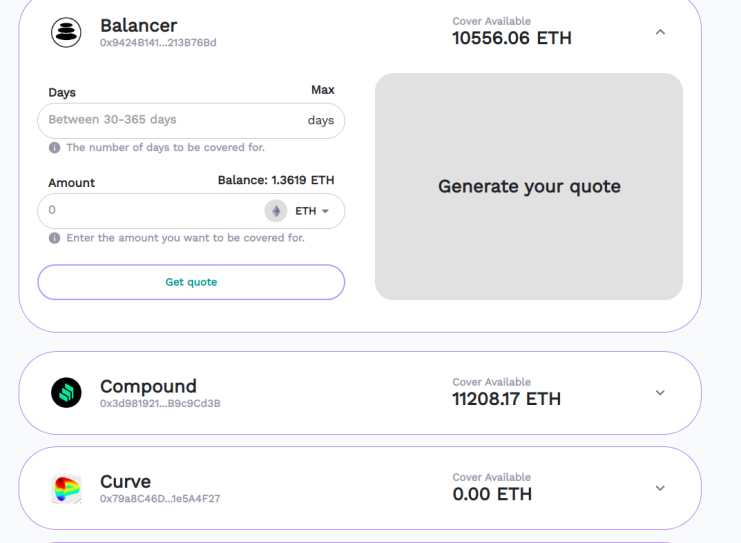Click the Generate your quote panel
The image size is (741, 543).
[529, 187]
